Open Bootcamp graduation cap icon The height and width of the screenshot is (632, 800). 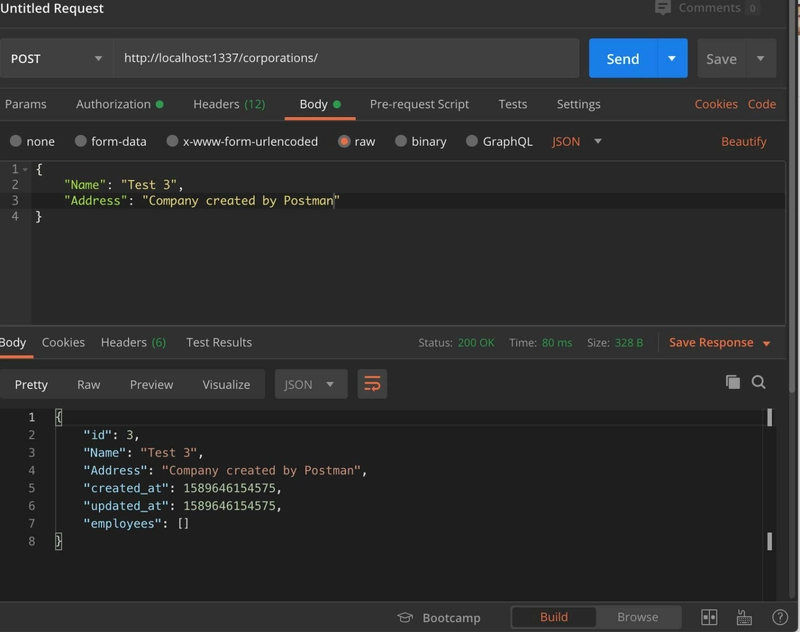tap(405, 618)
